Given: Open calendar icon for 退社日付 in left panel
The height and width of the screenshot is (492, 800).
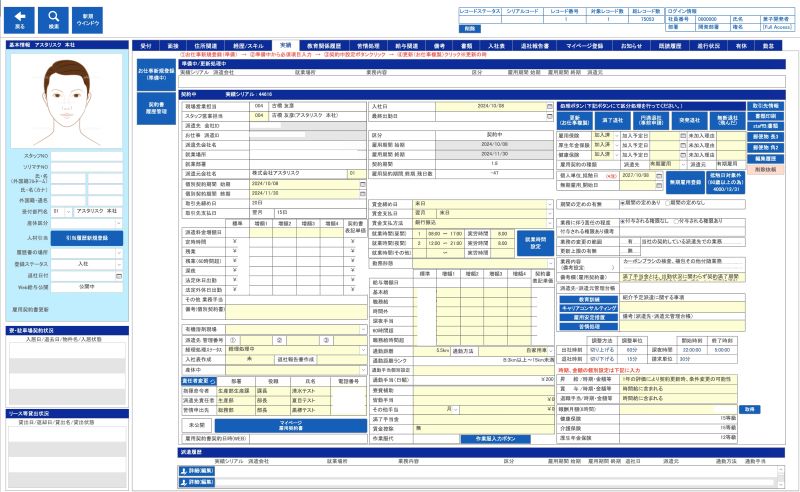Looking at the screenshot, I should pyautogui.click(x=119, y=276).
